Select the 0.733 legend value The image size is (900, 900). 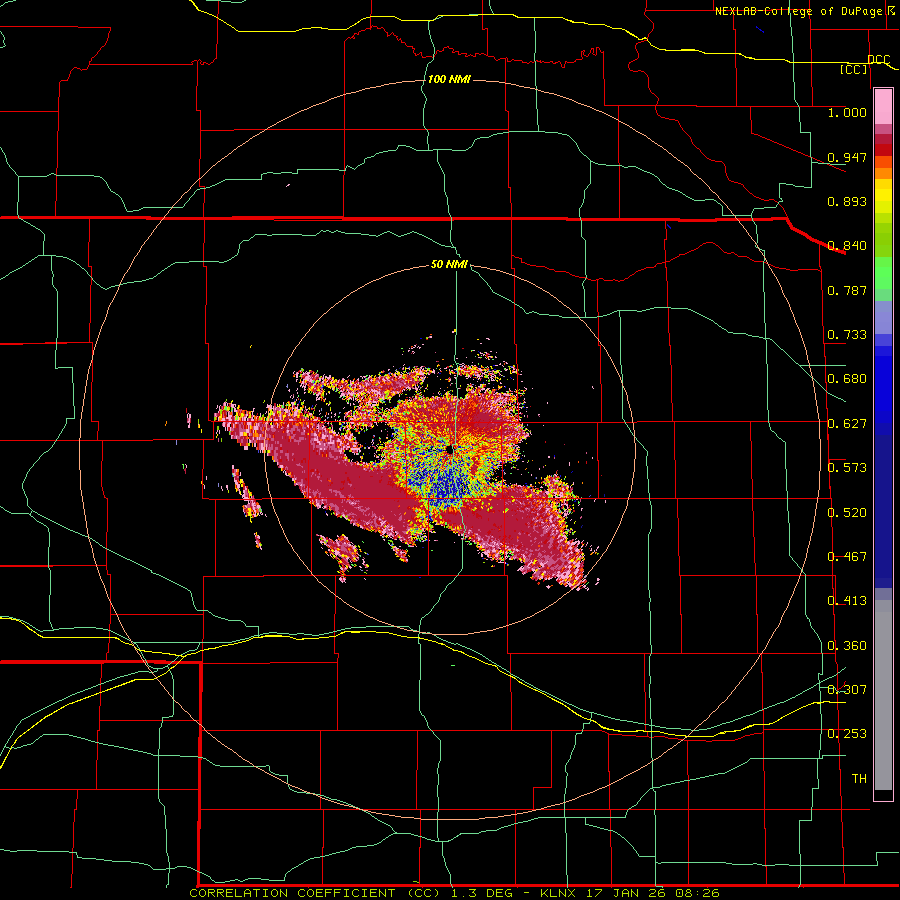(847, 335)
